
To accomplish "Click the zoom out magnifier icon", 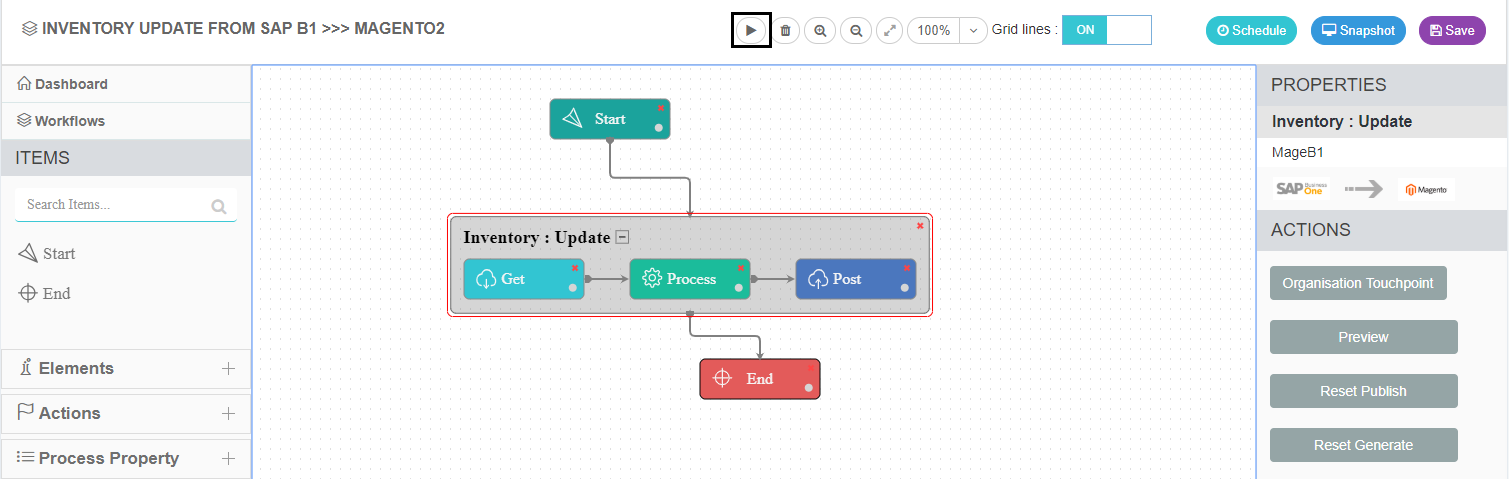I will click(856, 31).
